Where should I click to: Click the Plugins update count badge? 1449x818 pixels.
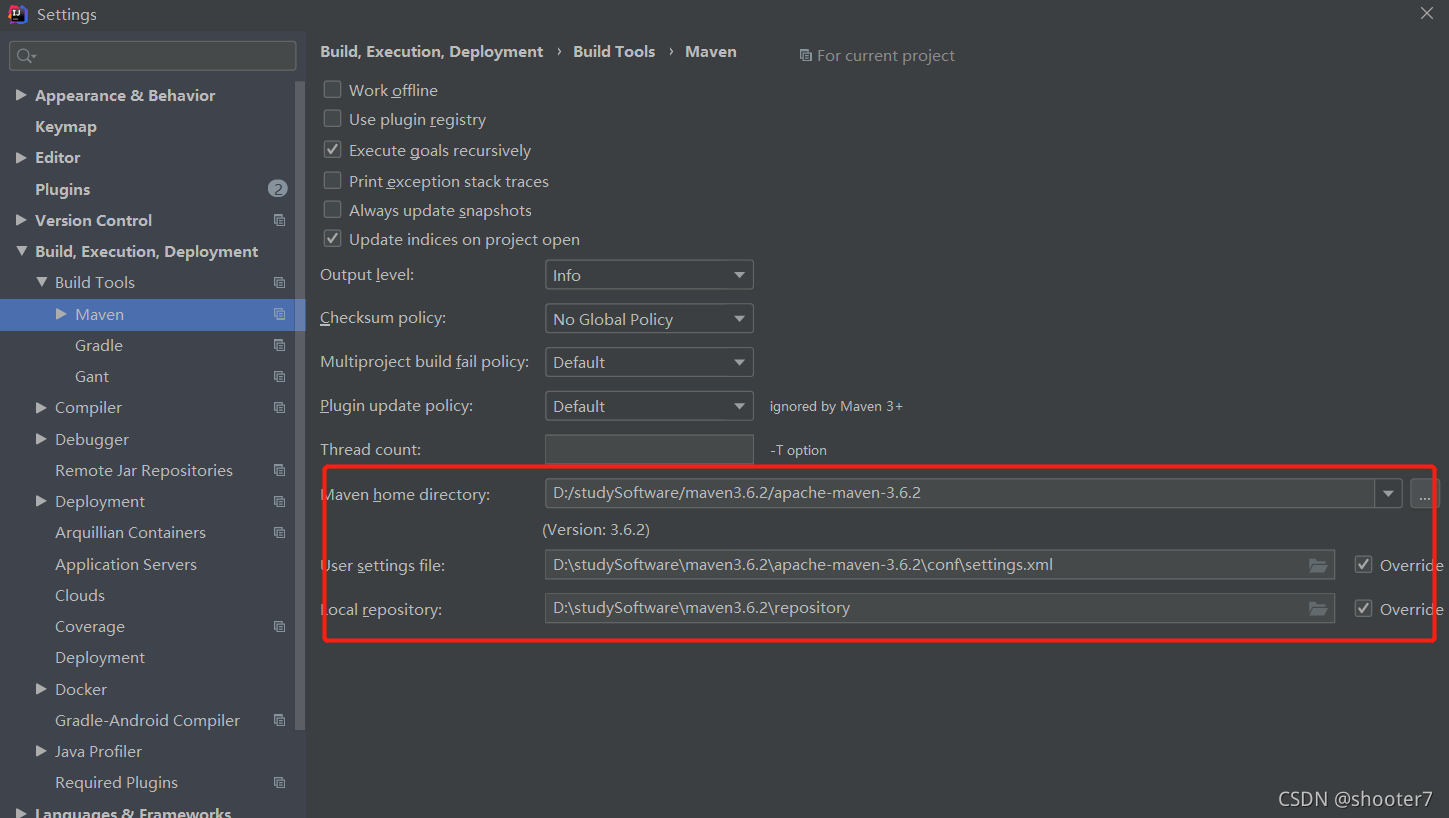(278, 189)
